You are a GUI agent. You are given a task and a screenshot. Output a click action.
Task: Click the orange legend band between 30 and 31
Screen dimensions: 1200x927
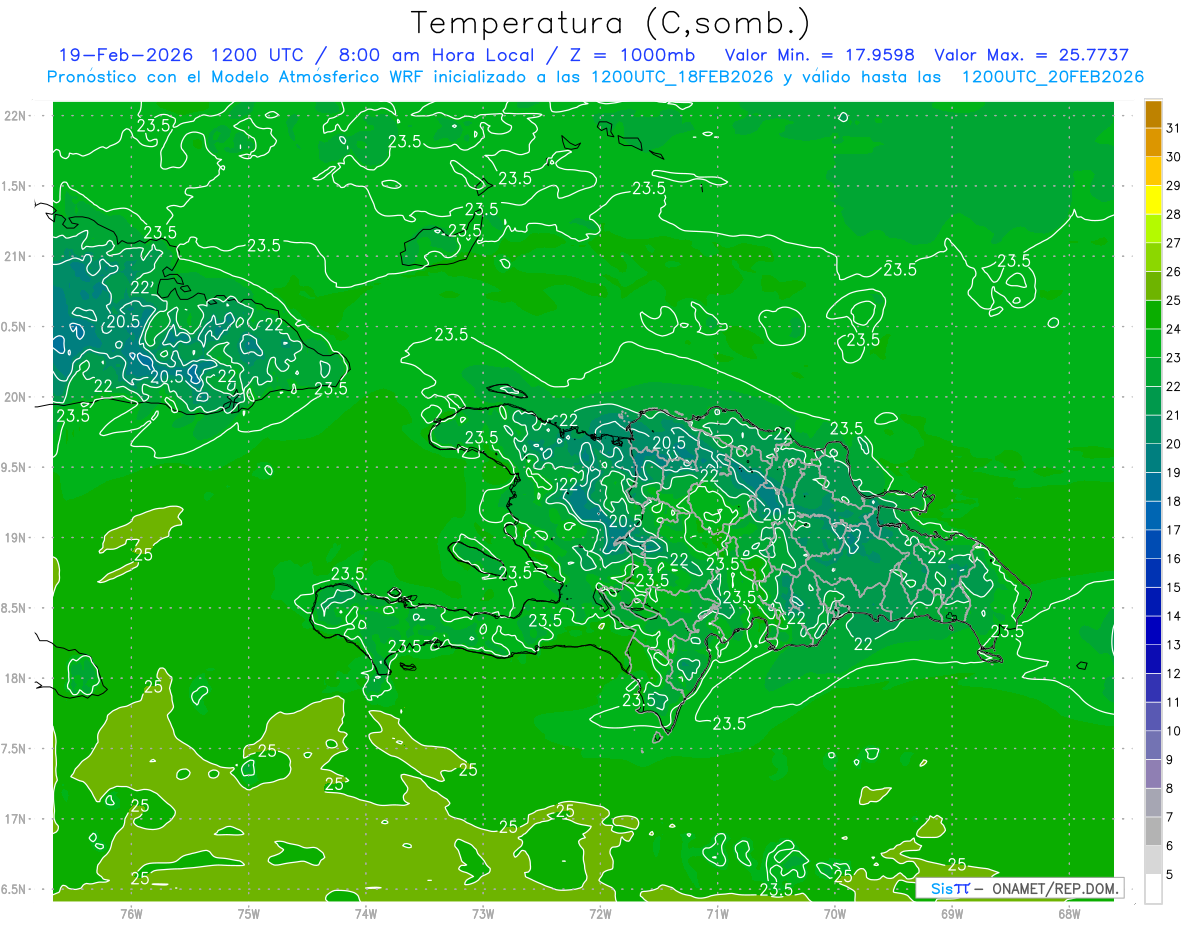coord(1153,142)
